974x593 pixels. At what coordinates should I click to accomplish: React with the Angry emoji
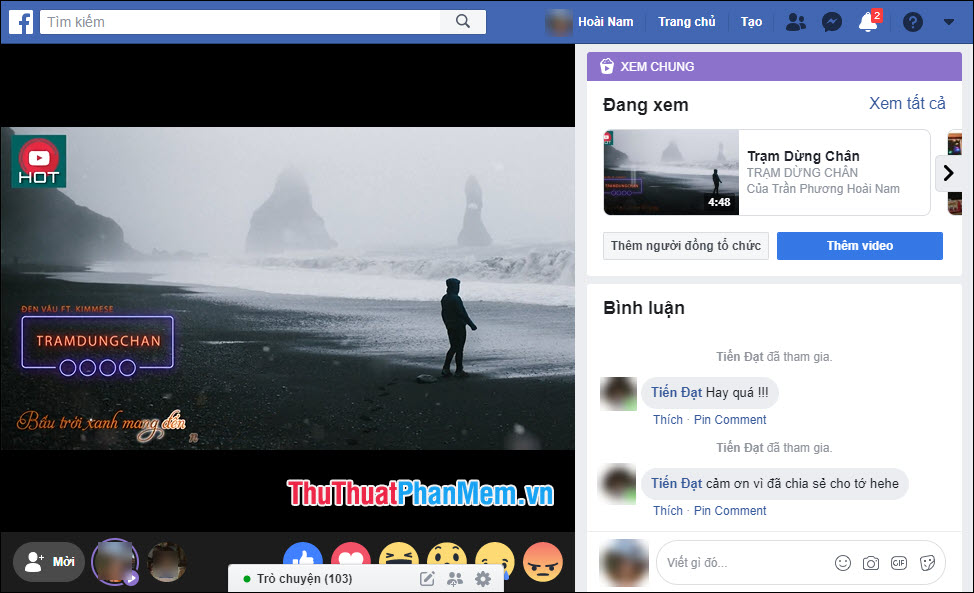coord(543,564)
